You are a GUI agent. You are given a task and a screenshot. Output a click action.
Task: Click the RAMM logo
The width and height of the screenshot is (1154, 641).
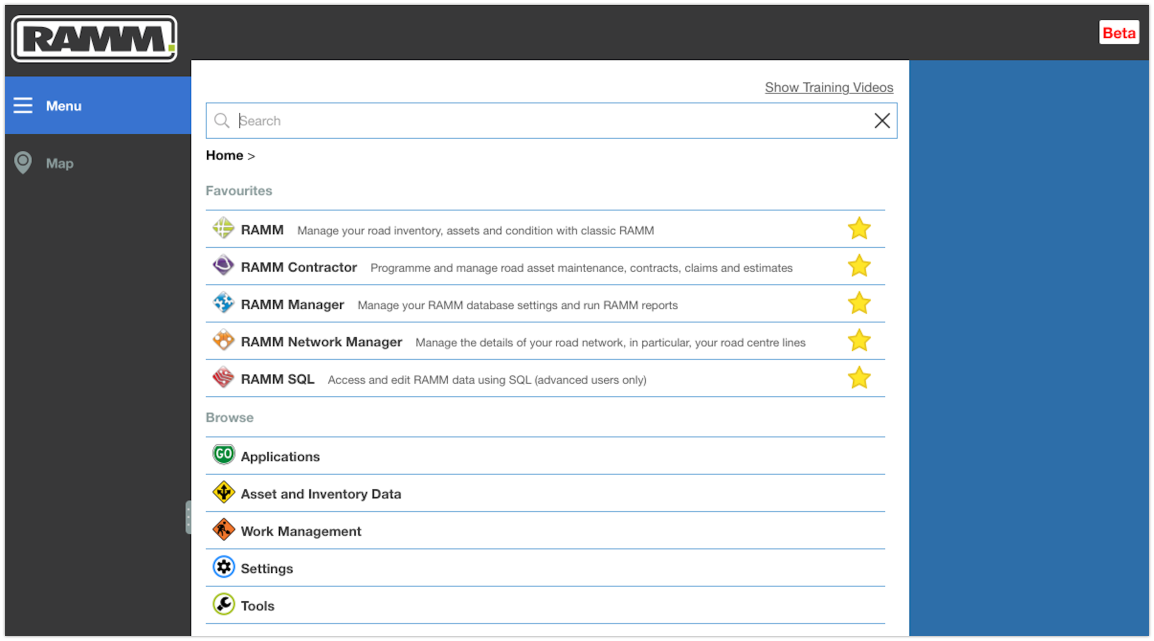(x=94, y=38)
